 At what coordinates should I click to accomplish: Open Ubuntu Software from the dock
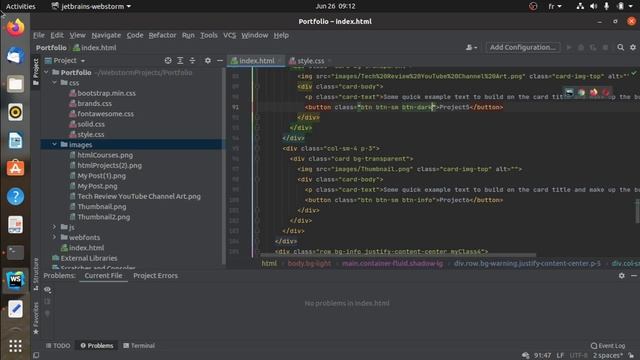[x=15, y=168]
